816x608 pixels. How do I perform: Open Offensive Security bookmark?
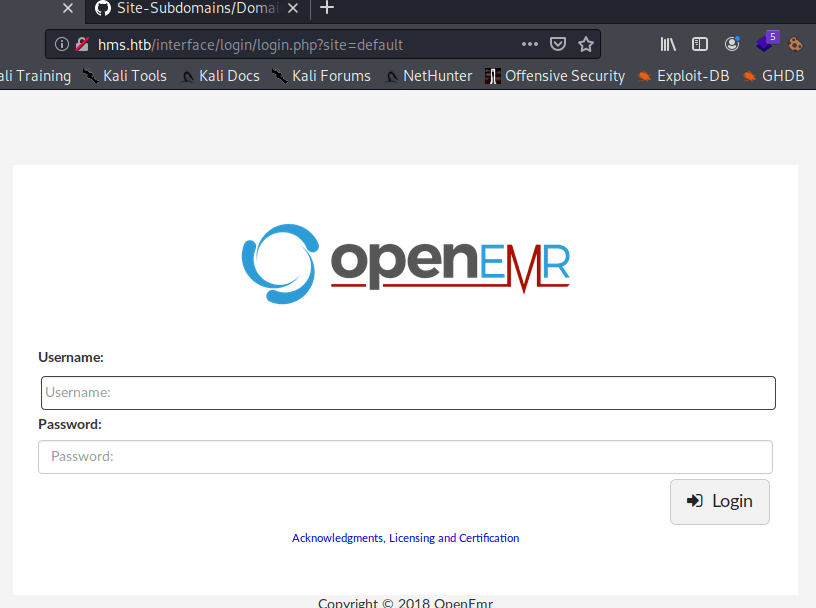tap(555, 76)
